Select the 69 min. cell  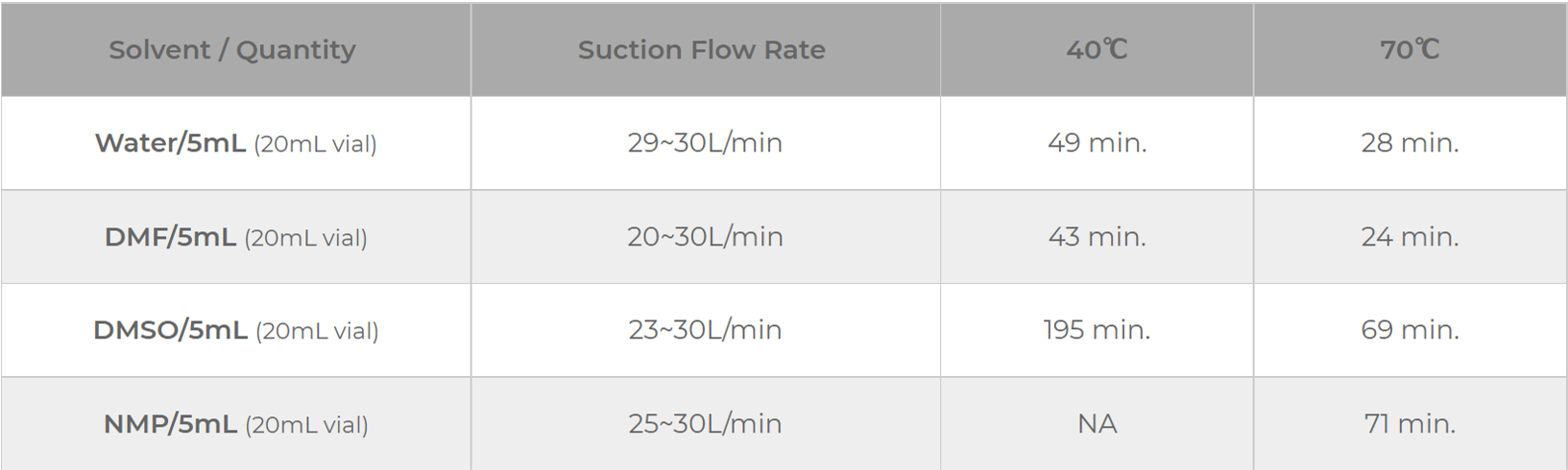tap(1410, 330)
